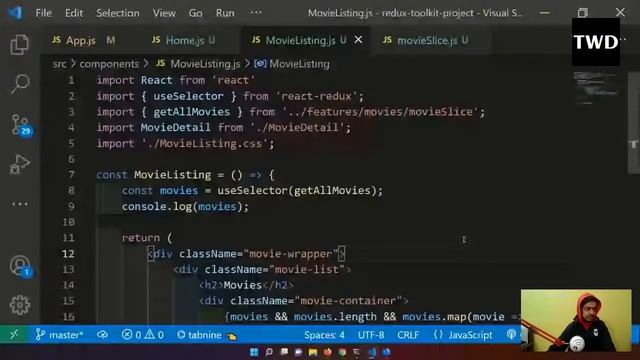Screen dimensions: 640x360
Task: Open VS Code from the taskbar
Action: point(372,352)
